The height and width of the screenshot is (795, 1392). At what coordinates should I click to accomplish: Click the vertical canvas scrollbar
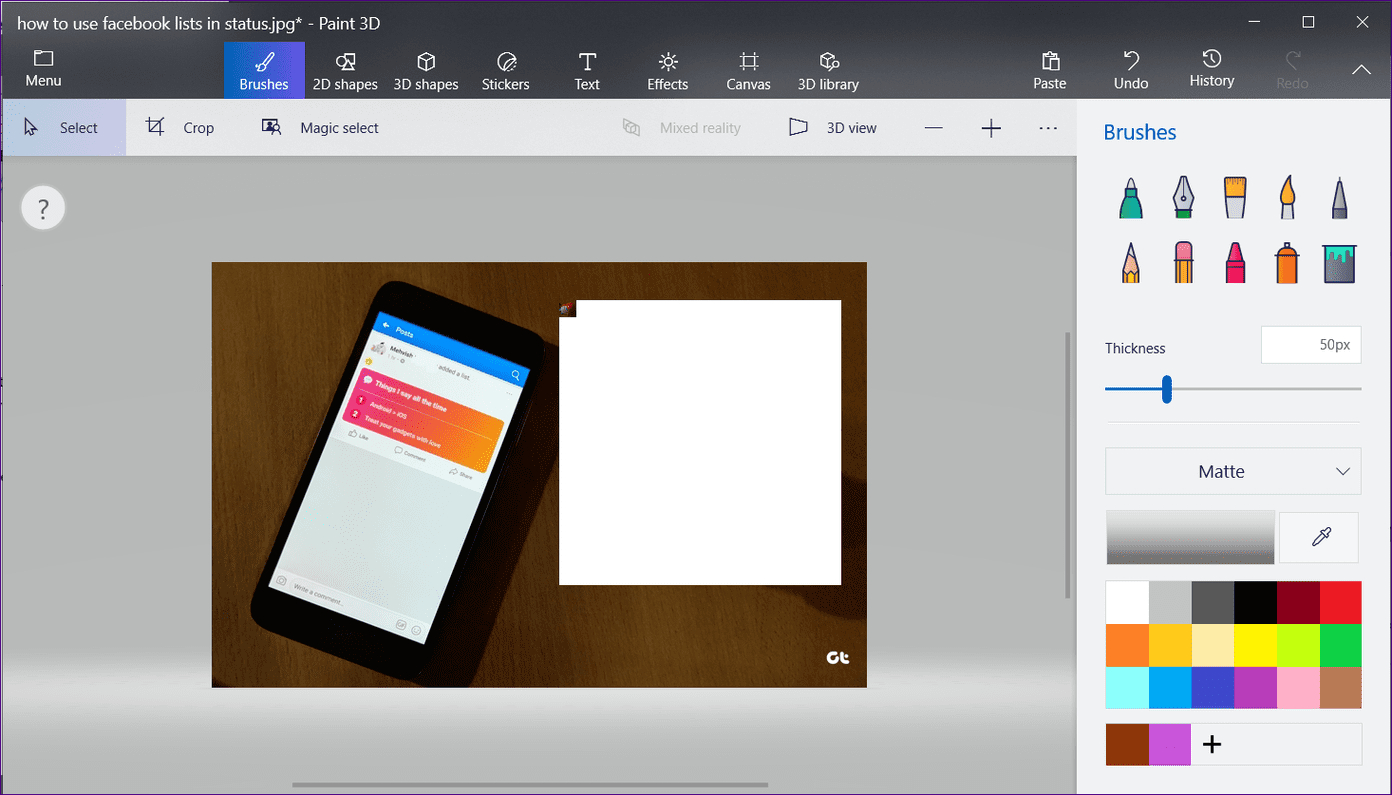tap(1069, 465)
